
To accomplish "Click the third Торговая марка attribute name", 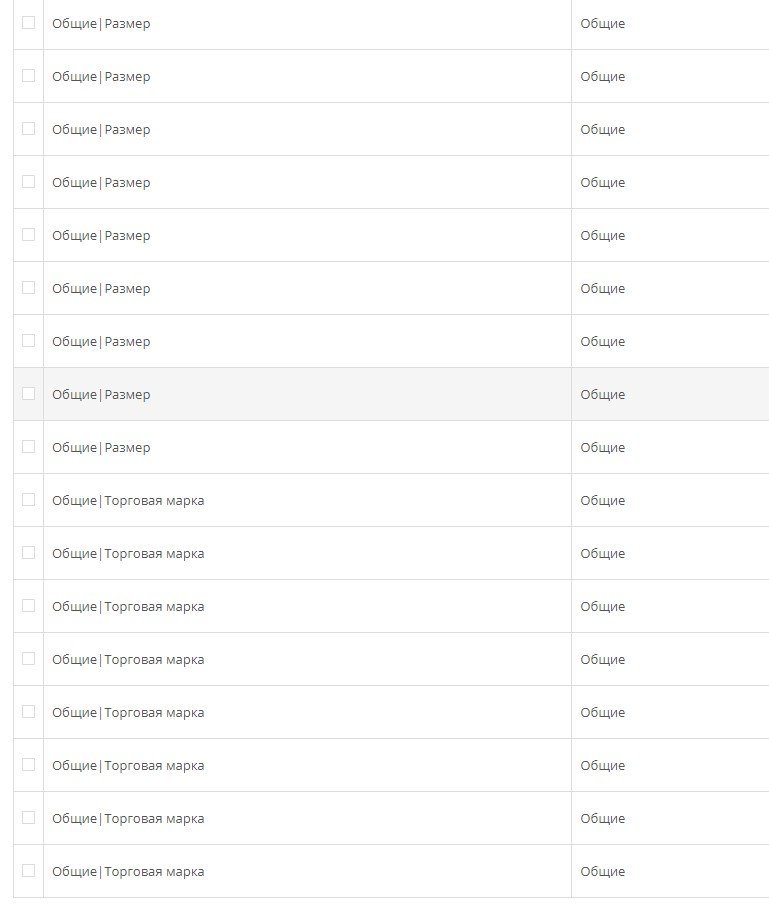I will pyautogui.click(x=128, y=606).
